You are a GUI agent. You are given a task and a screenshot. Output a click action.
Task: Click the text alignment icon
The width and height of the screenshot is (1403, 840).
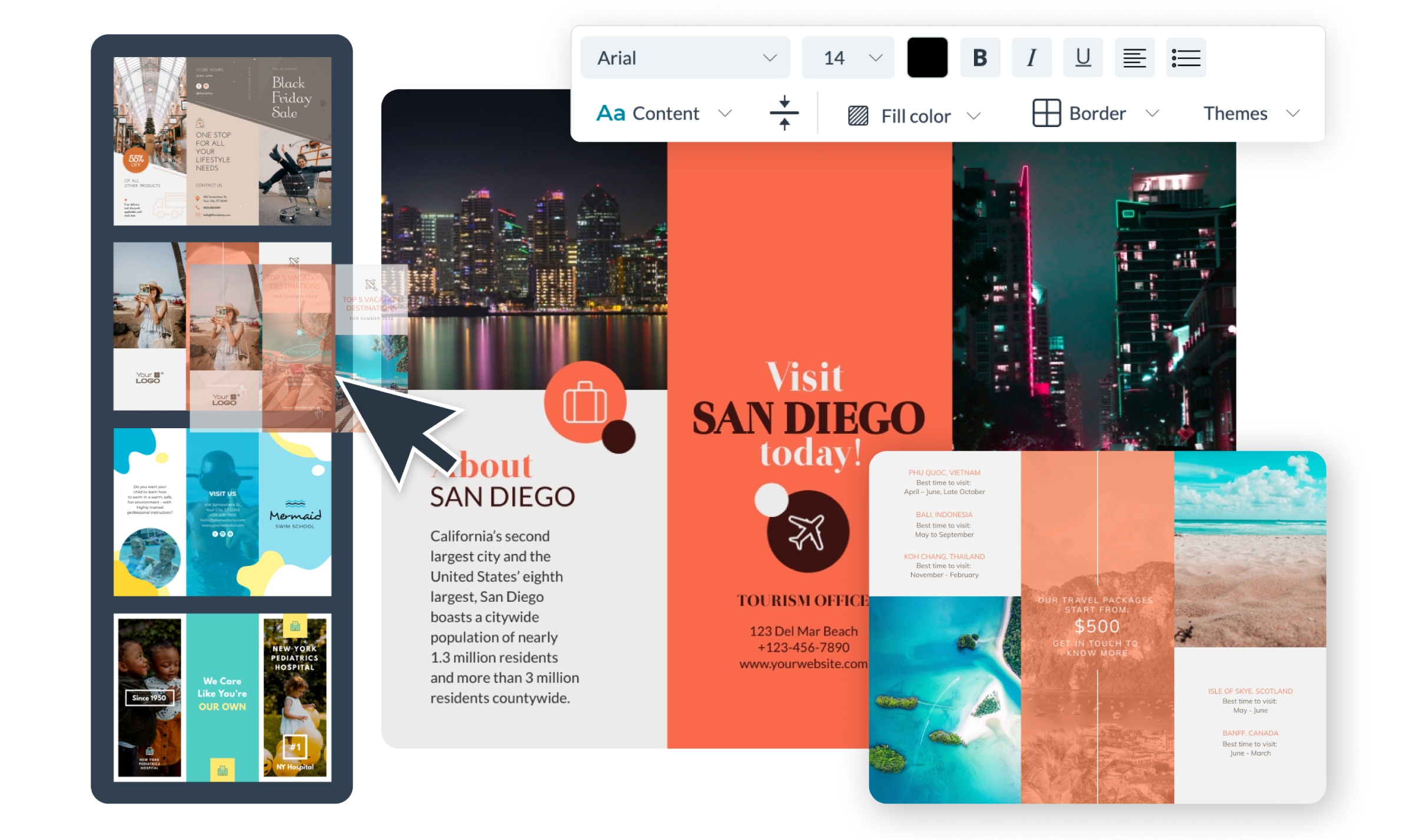pyautogui.click(x=1134, y=57)
